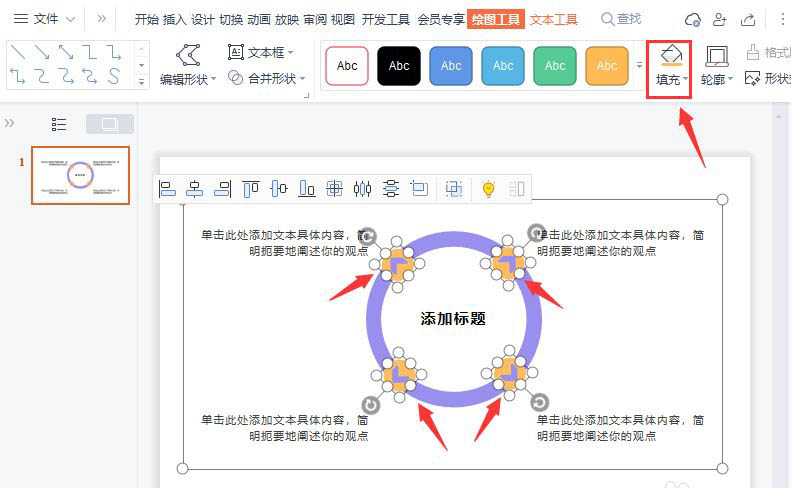Open the Text Box dropdown
The width and height of the screenshot is (791, 488).
[291, 53]
